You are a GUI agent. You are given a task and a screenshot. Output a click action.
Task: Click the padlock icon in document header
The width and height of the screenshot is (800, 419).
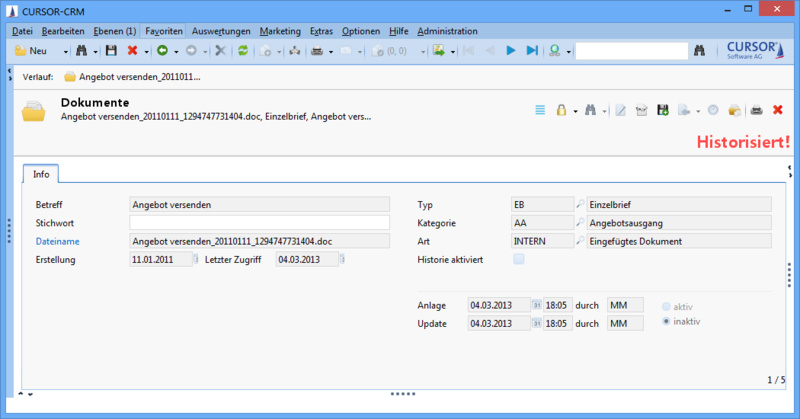coord(562,110)
